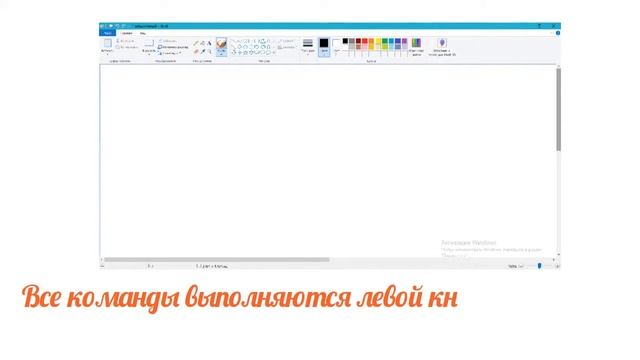Click the Edit colors rainbow icon
Image resolution: width=640 pixels, height=360 pixels.
[x=416, y=43]
